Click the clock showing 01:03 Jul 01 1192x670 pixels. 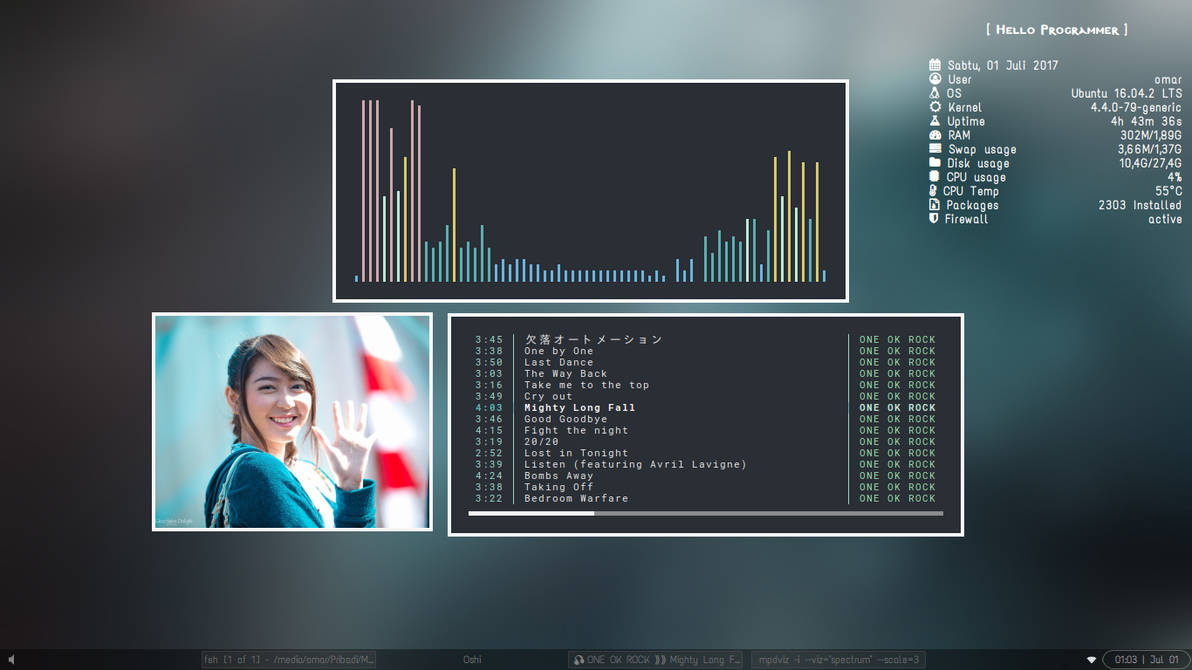coord(1147,659)
